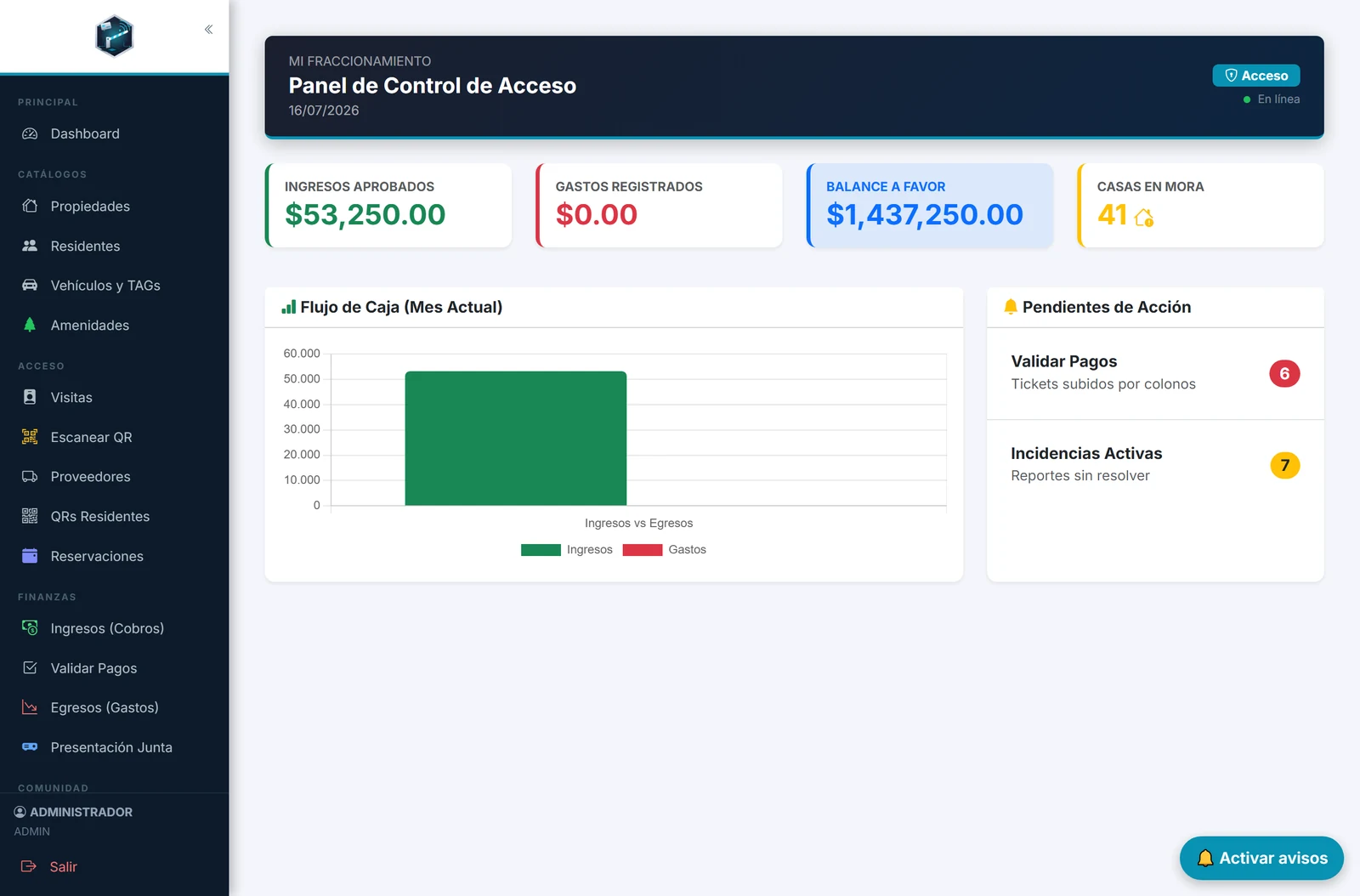1360x896 pixels.
Task: Log out via Salir link
Action: [63, 866]
